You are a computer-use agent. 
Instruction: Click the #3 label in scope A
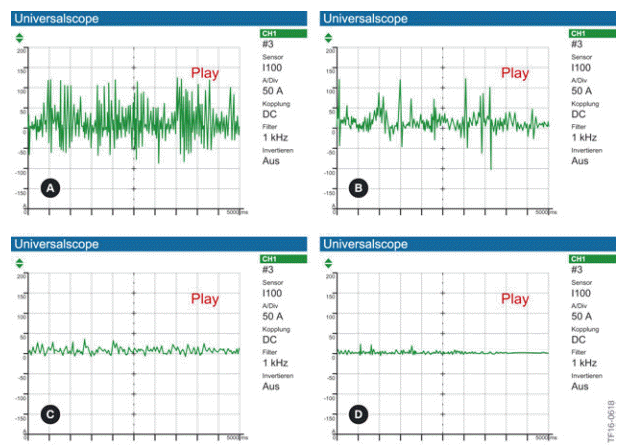[x=268, y=44]
